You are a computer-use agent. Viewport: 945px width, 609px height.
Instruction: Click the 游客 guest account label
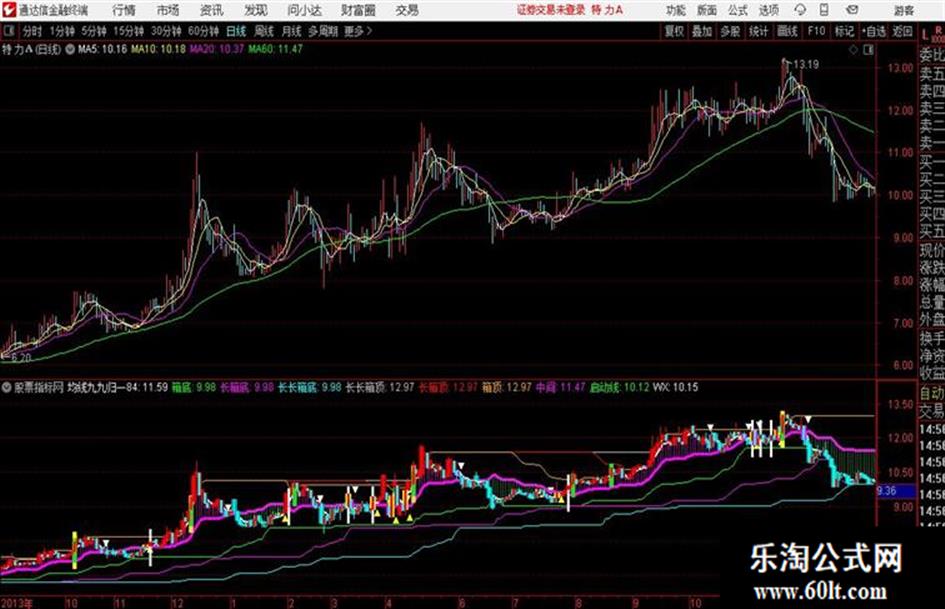point(903,10)
